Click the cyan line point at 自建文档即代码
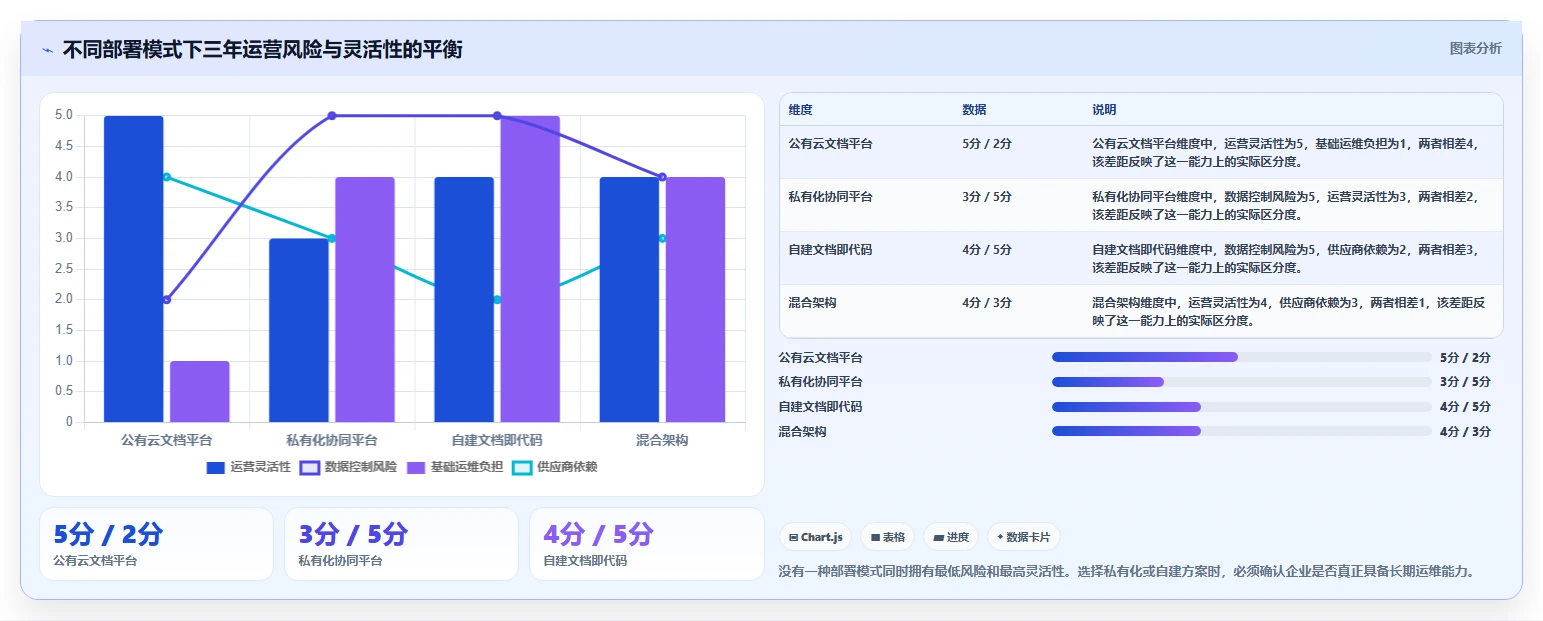The image size is (1543, 621). [497, 300]
